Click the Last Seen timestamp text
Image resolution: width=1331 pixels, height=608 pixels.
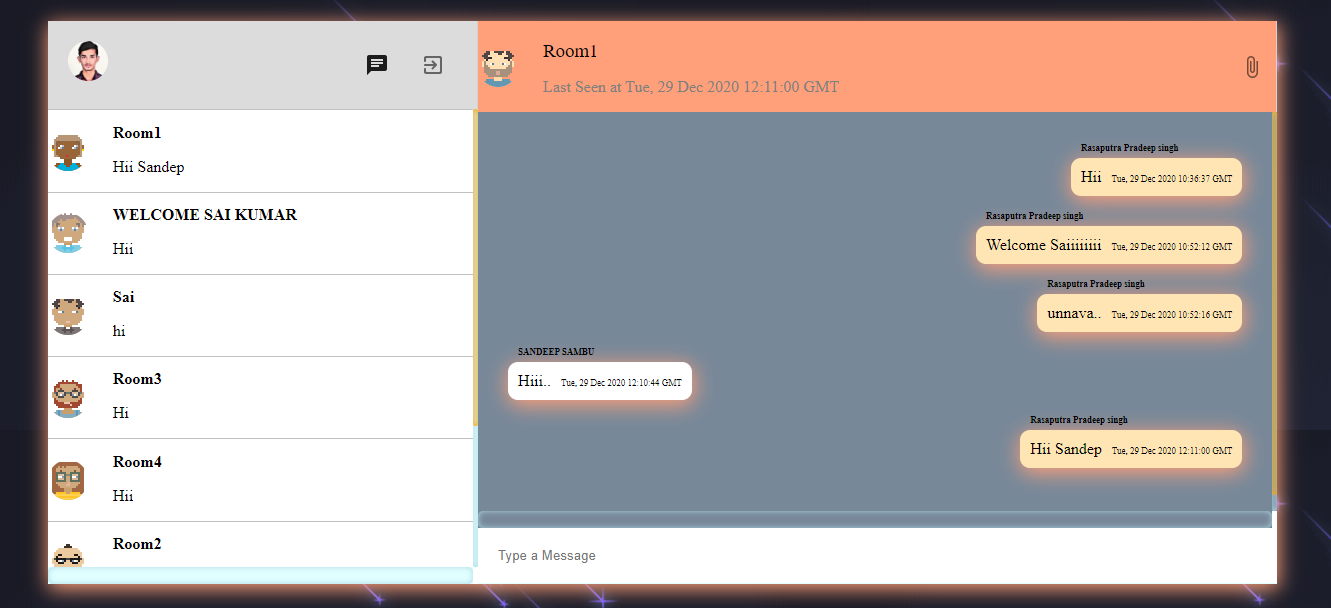[691, 87]
